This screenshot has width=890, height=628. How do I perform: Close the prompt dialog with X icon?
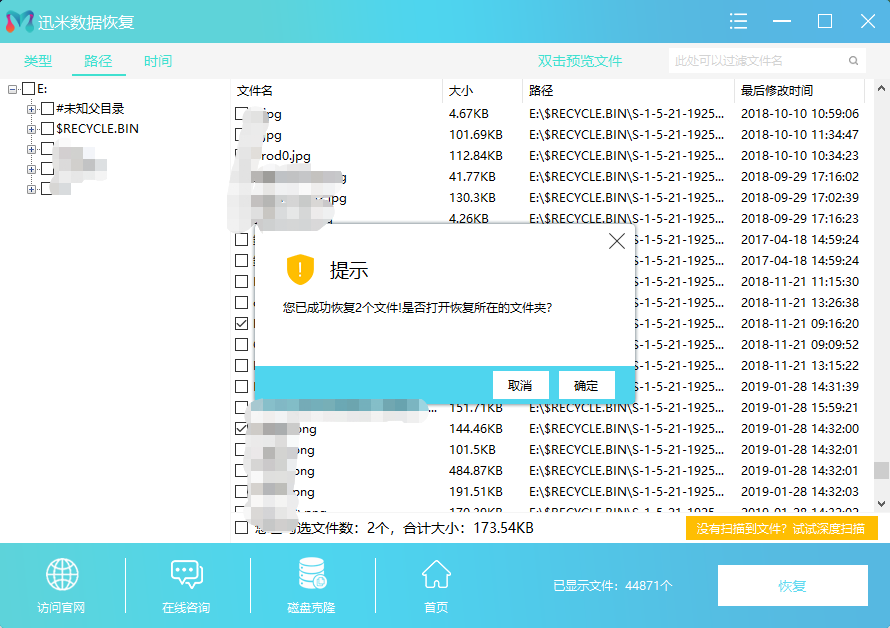pos(617,241)
